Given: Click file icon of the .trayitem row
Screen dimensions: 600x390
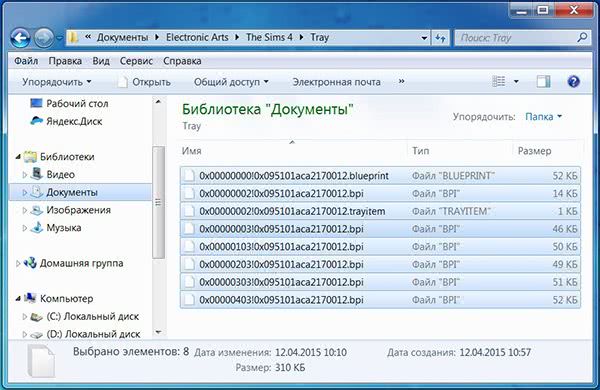Looking at the screenshot, I should point(189,211).
